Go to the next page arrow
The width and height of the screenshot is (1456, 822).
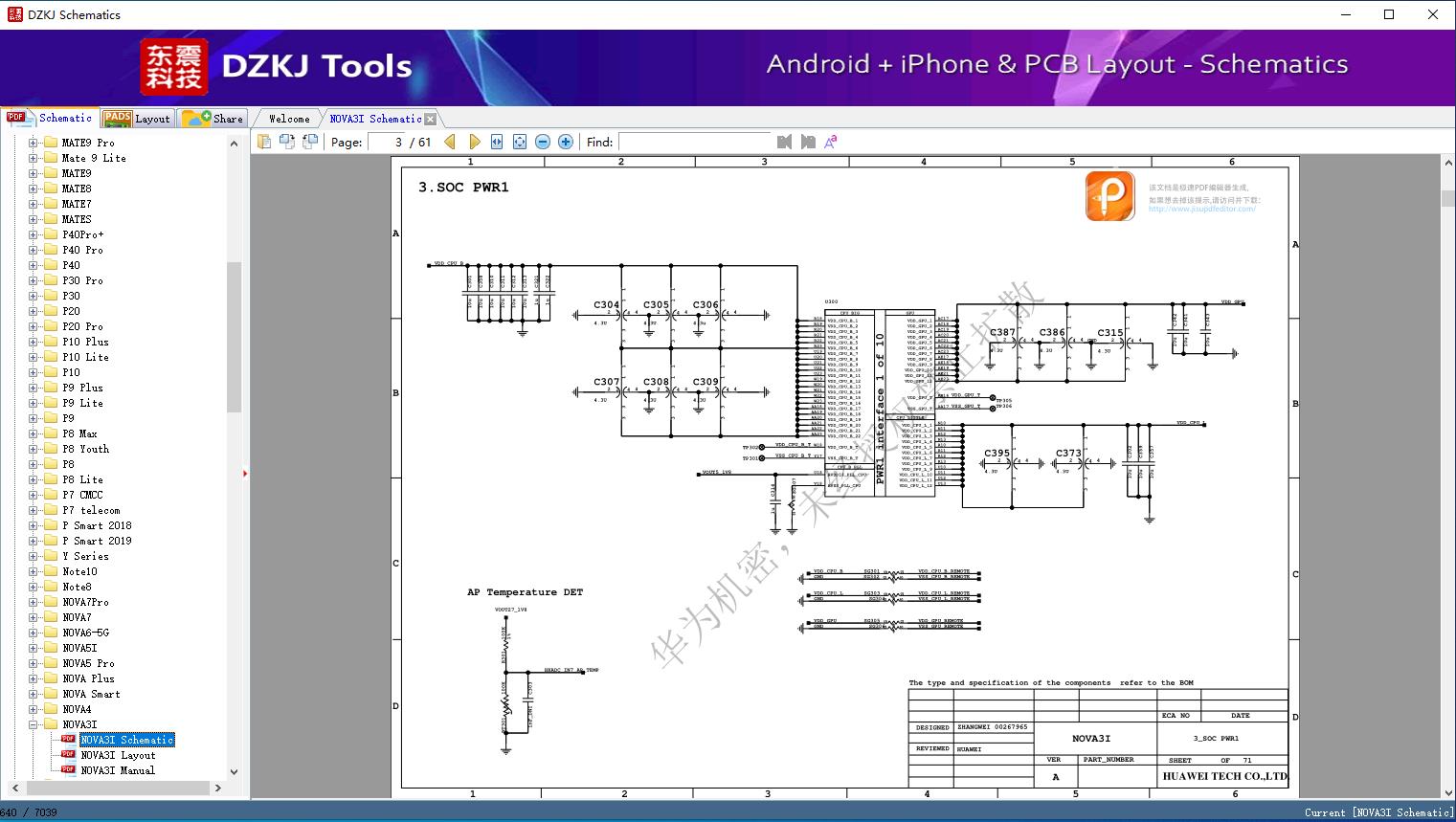pyautogui.click(x=474, y=142)
